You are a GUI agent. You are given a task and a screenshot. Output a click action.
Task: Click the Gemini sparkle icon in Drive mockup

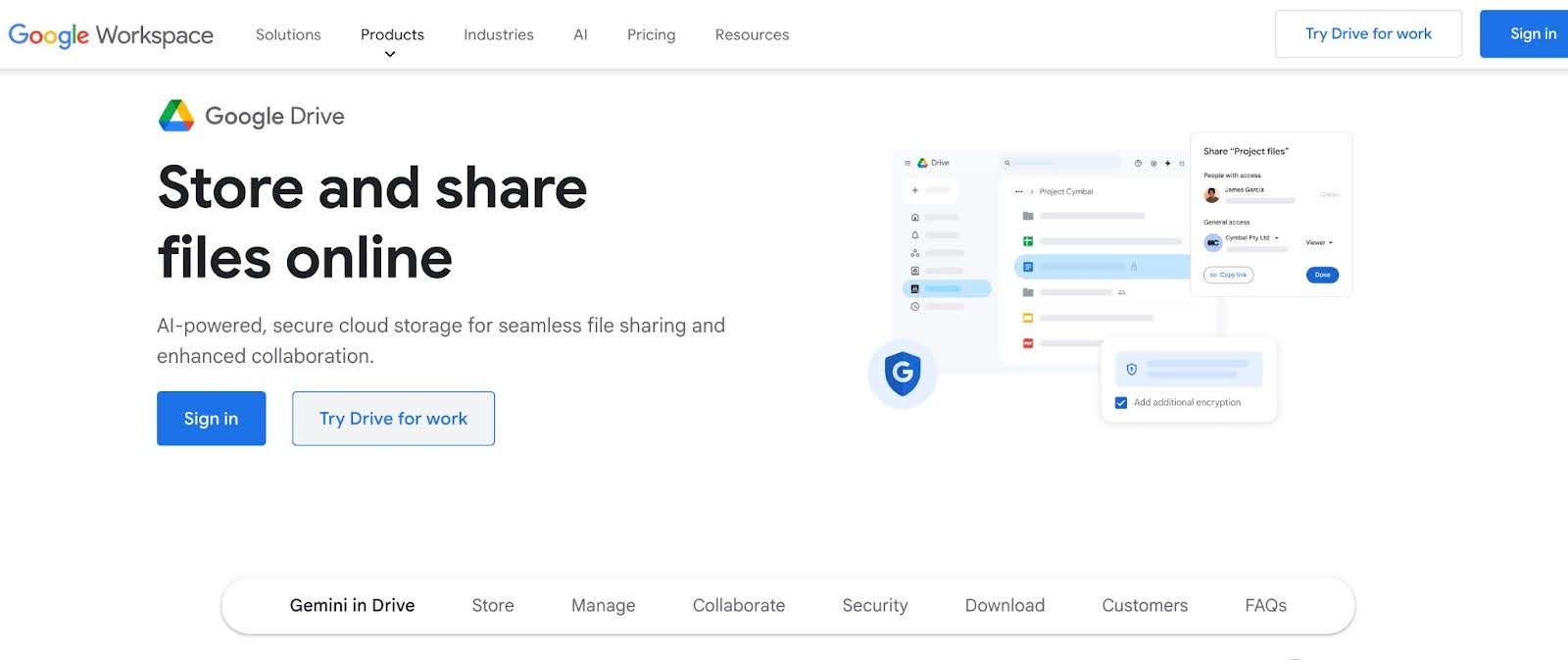pos(1167,163)
